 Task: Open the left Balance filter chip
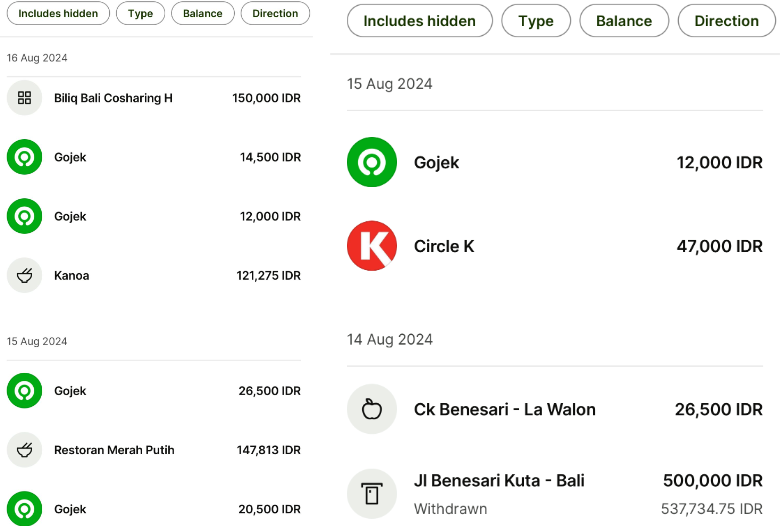click(x=203, y=13)
